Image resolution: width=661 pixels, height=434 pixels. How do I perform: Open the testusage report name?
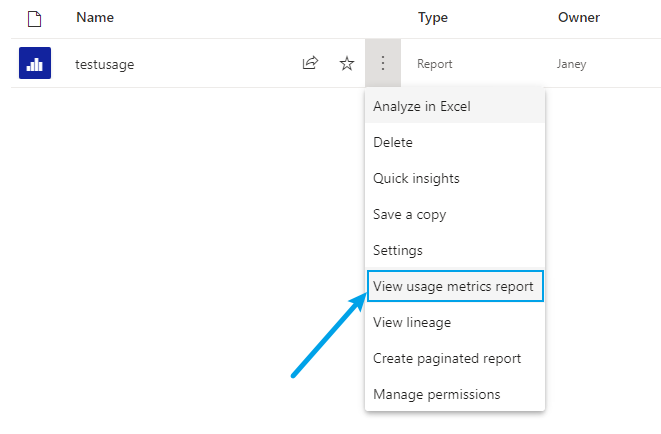(105, 64)
